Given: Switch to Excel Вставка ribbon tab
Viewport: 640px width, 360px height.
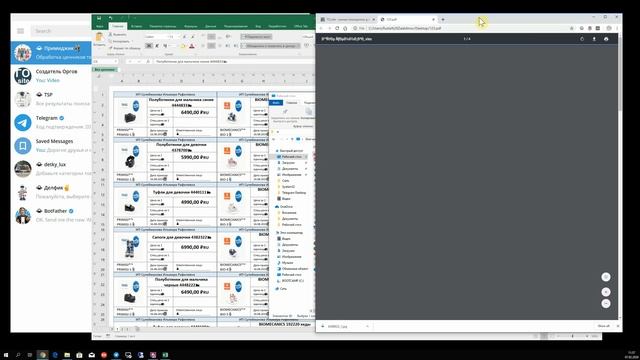Looking at the screenshot, I should click(136, 26).
